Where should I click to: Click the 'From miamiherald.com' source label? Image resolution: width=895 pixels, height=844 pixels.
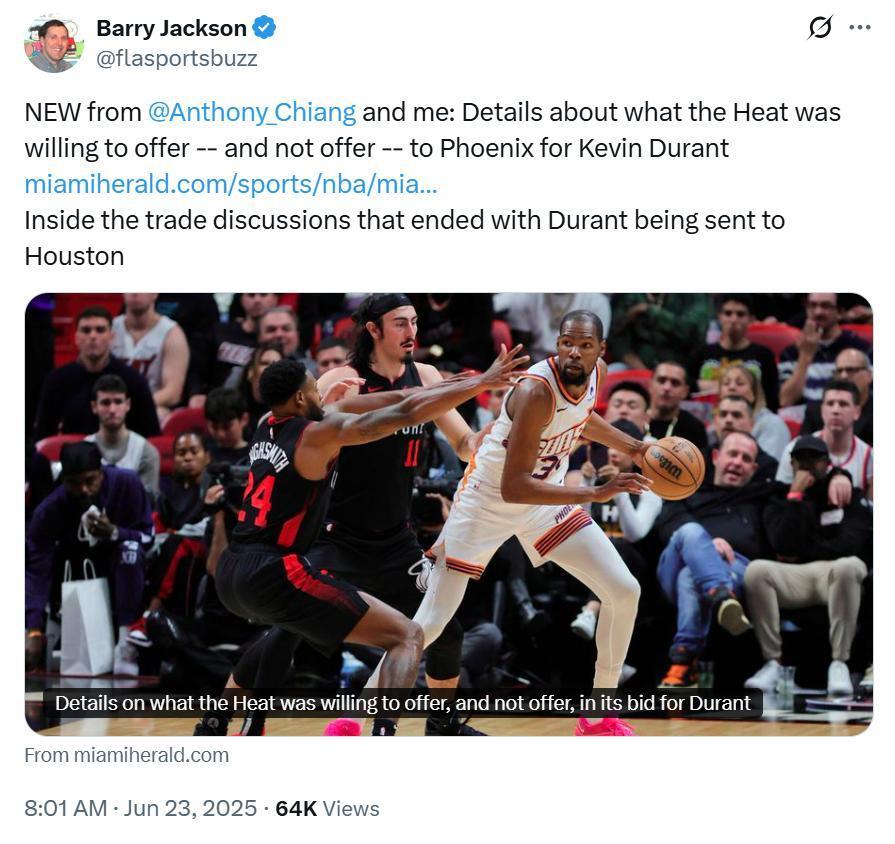tap(127, 755)
